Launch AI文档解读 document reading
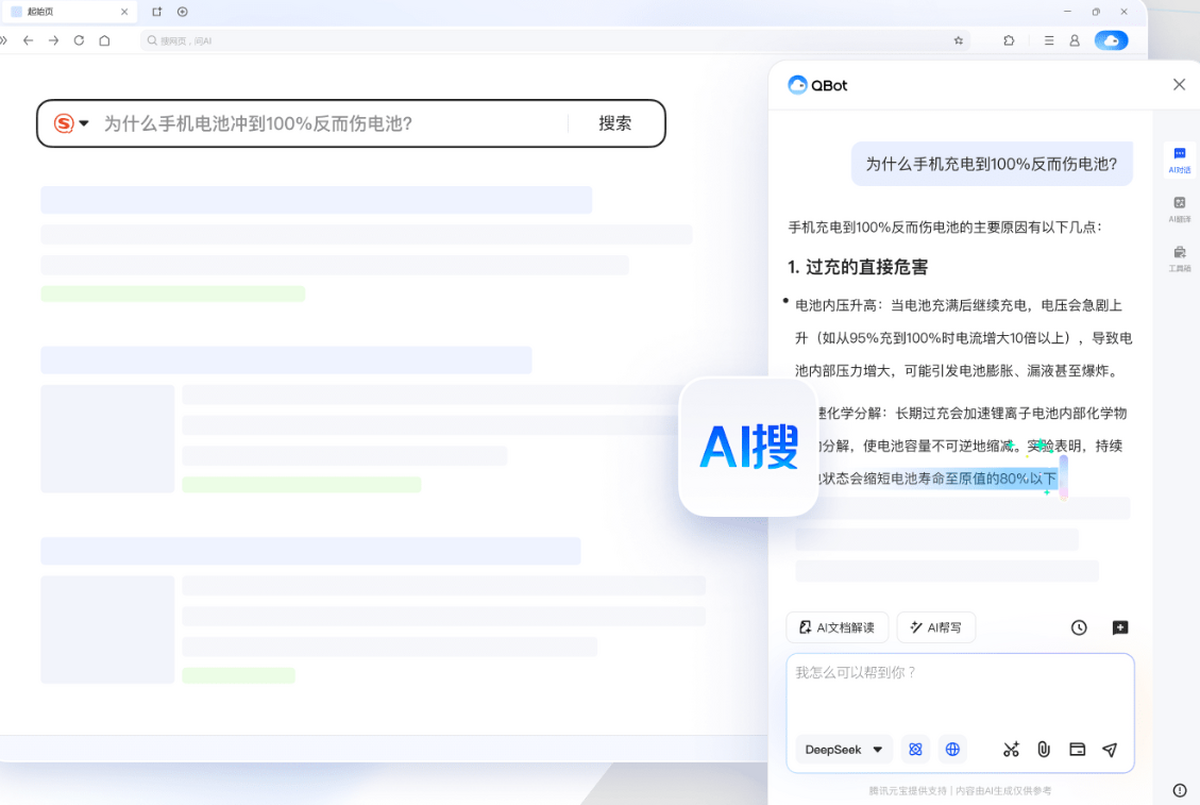Image resolution: width=1200 pixels, height=805 pixels. pos(837,627)
